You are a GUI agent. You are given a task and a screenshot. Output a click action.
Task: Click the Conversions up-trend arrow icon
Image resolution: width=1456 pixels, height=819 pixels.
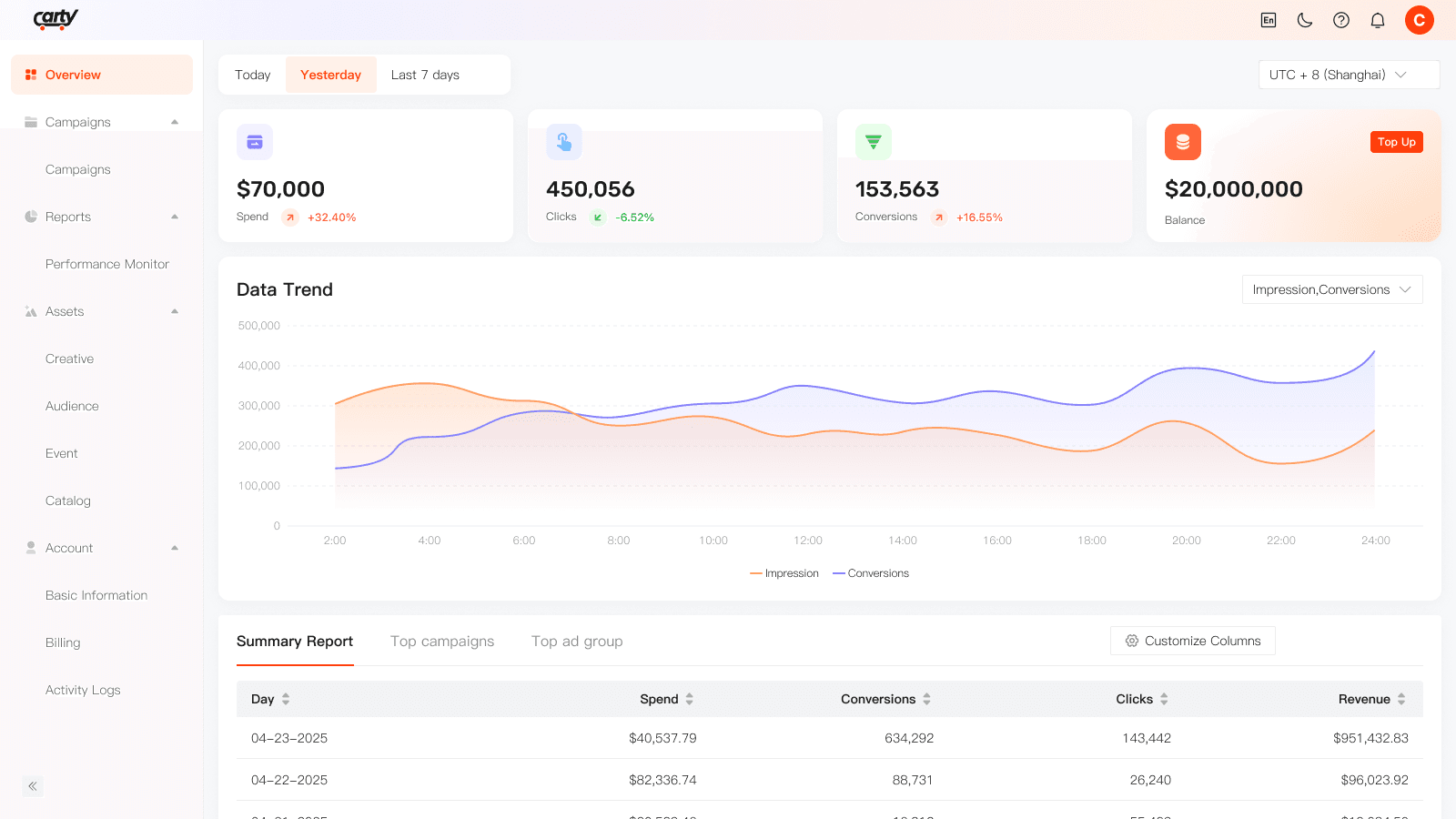point(939,217)
